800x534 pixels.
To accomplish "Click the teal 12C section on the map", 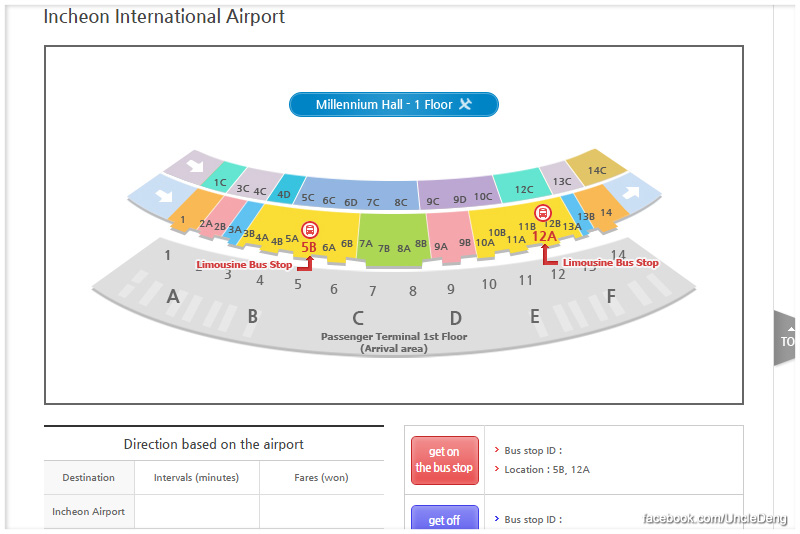I will point(523,189).
